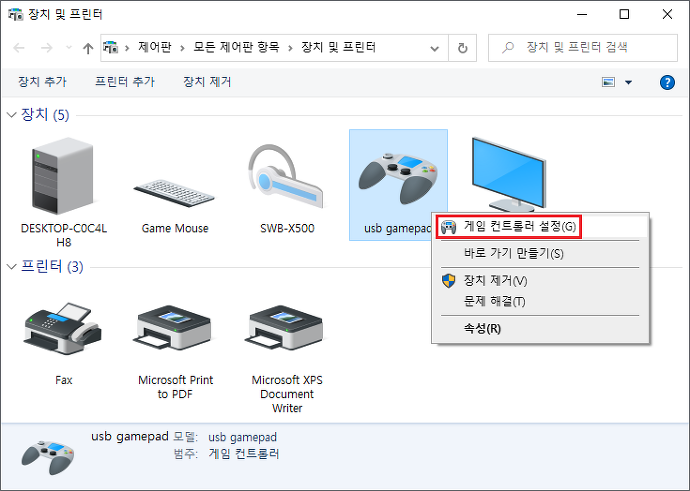
Task: Click the SWB-X500 label text
Action: tap(287, 228)
